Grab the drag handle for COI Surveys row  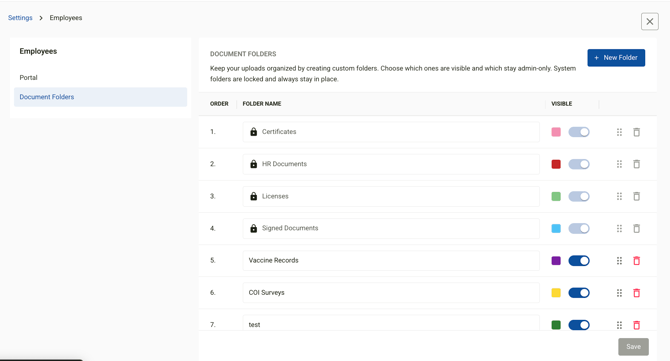point(619,293)
